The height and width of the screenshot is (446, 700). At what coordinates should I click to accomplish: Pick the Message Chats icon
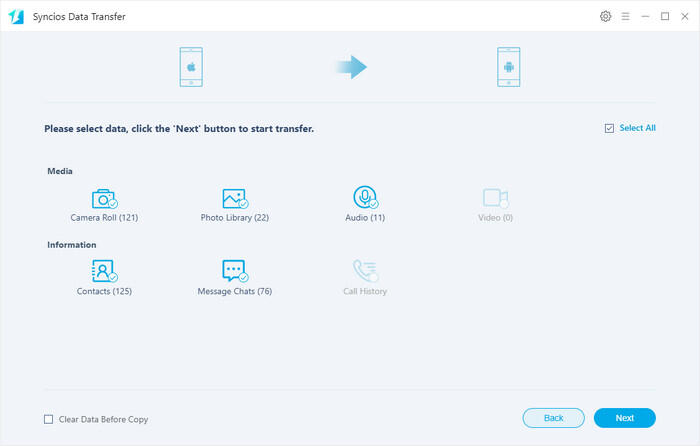(x=234, y=271)
